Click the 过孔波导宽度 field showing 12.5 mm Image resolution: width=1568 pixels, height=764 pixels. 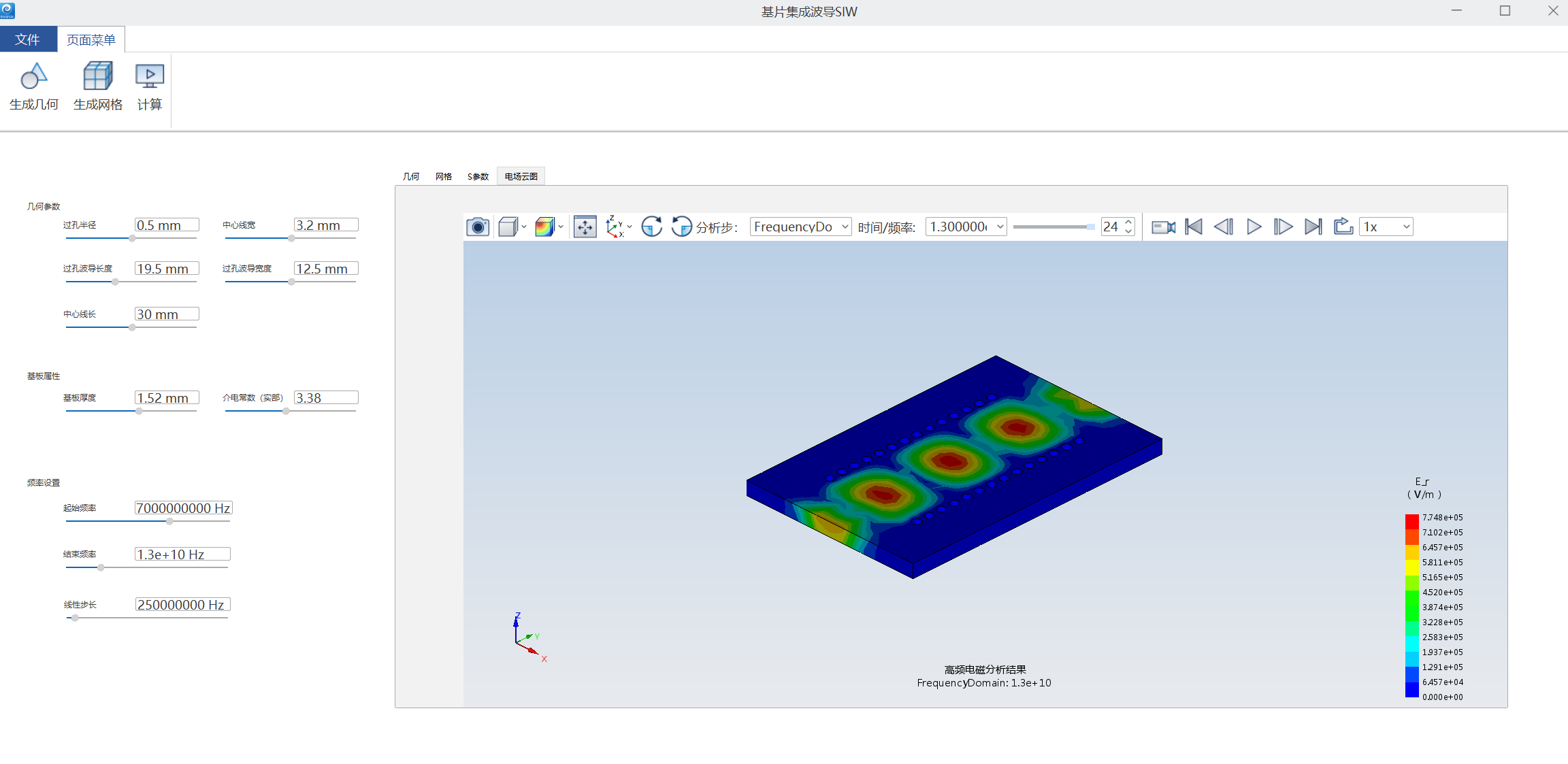[326, 269]
